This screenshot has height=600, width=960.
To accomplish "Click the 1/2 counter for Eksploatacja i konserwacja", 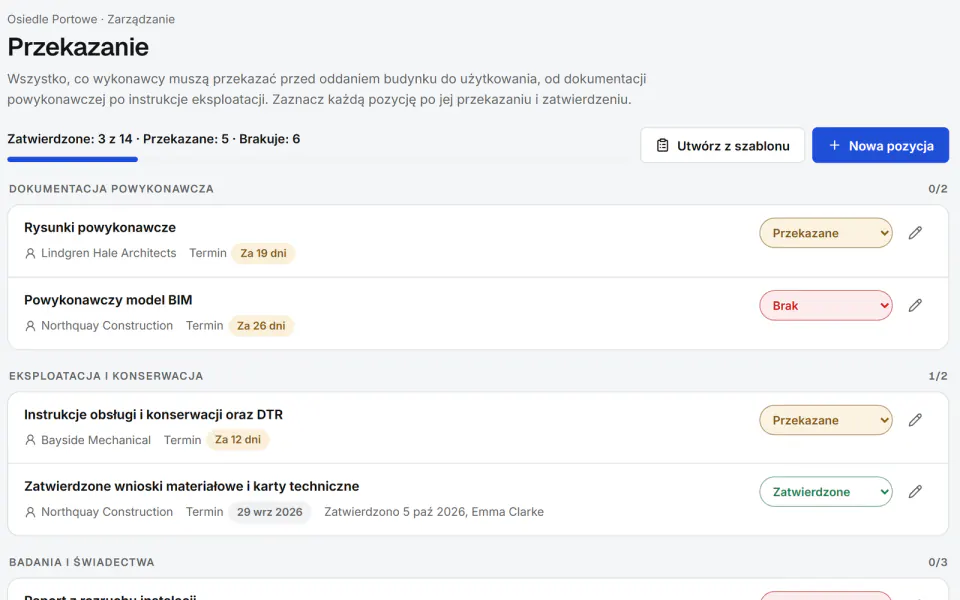I will [938, 376].
